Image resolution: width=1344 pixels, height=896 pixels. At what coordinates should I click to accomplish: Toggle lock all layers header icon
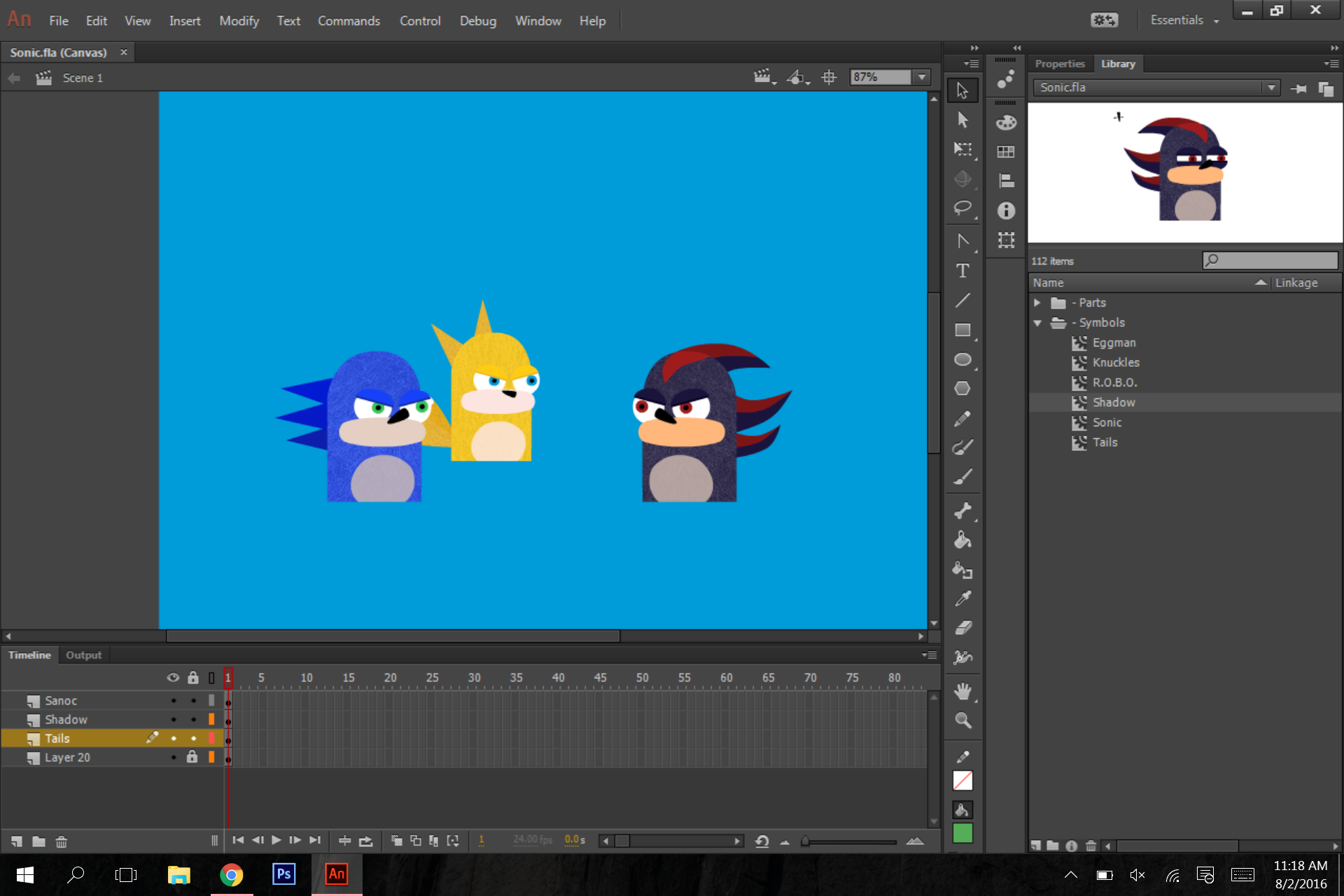pyautogui.click(x=193, y=678)
